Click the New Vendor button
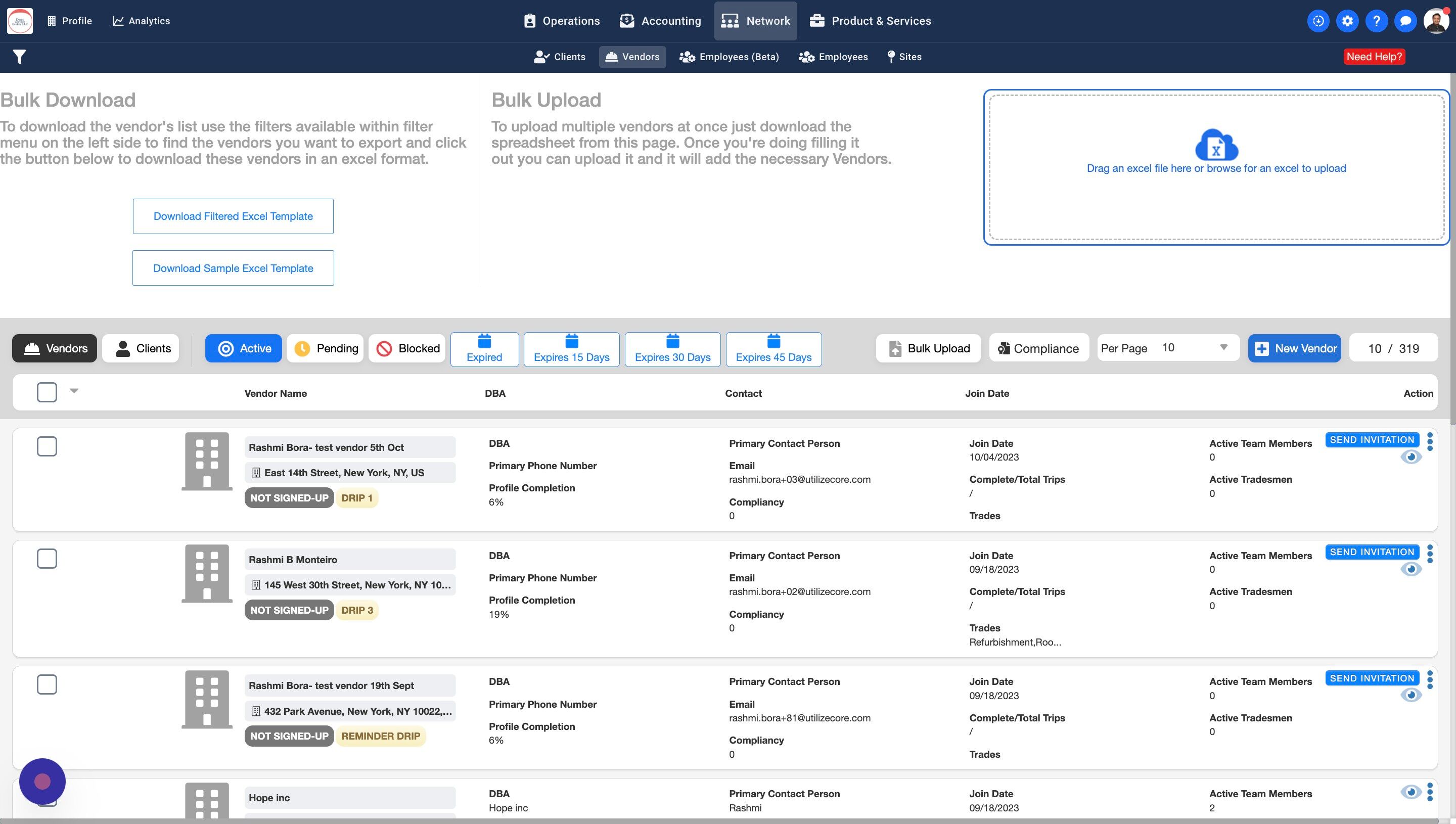This screenshot has height=824, width=1456. [1294, 348]
